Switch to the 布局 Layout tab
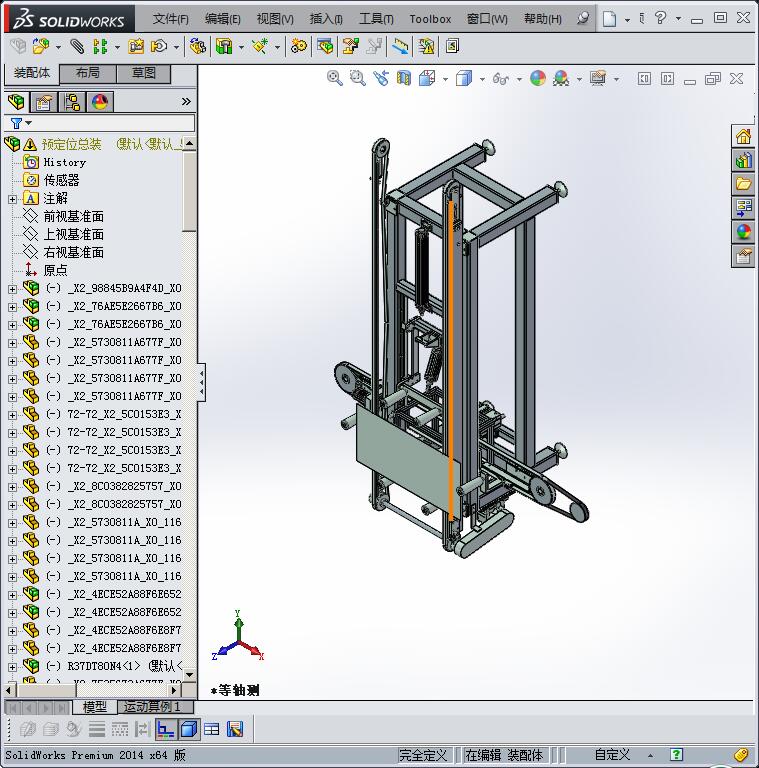 pos(88,73)
